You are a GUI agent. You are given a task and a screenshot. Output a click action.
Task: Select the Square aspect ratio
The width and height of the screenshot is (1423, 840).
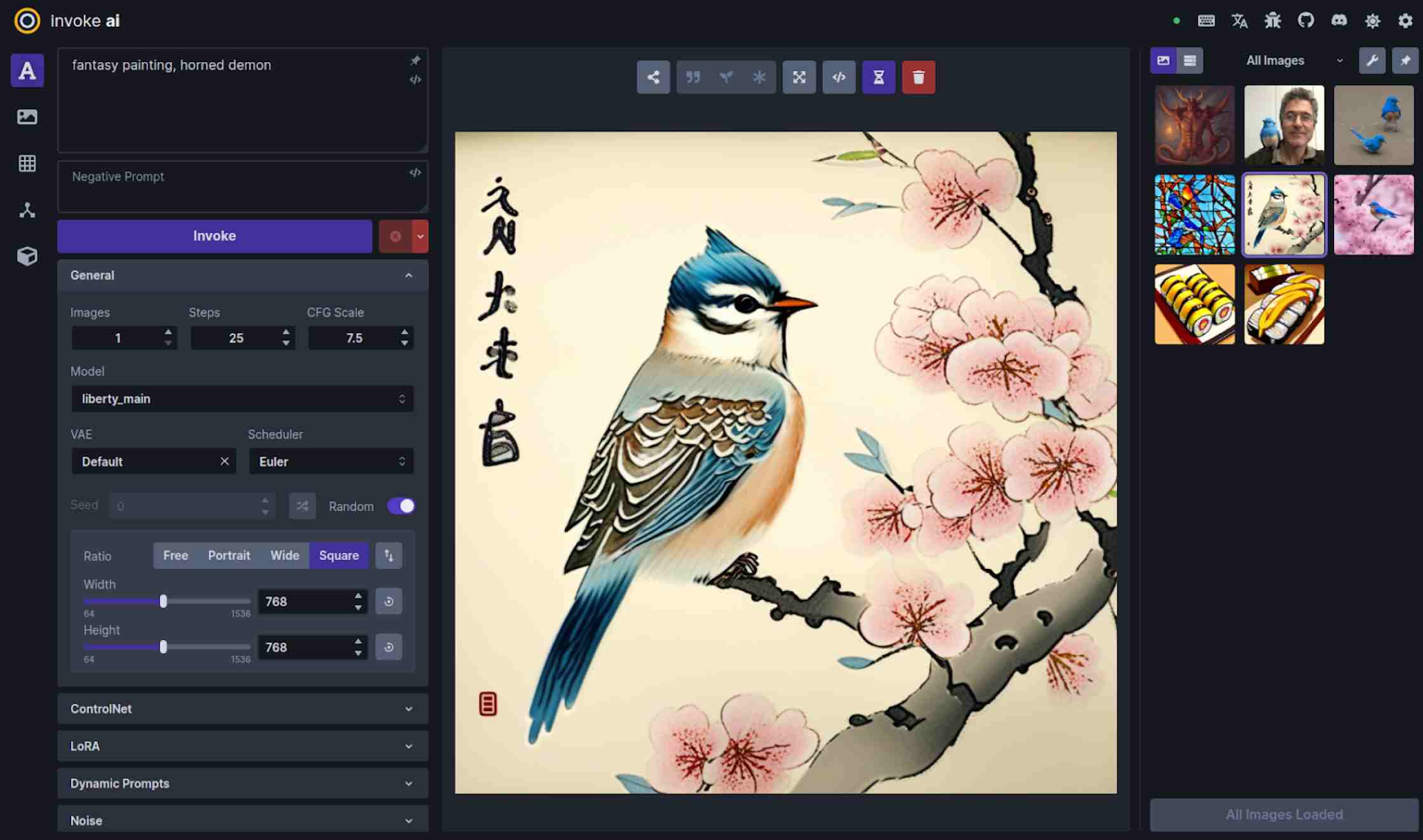coord(339,555)
